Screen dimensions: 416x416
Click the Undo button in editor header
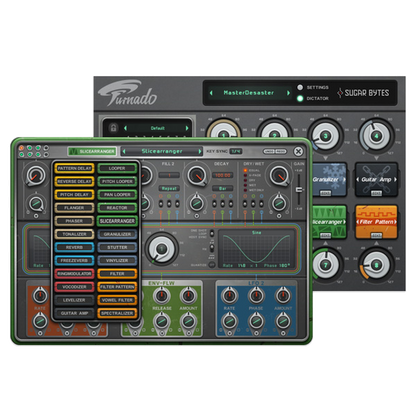point(269,151)
